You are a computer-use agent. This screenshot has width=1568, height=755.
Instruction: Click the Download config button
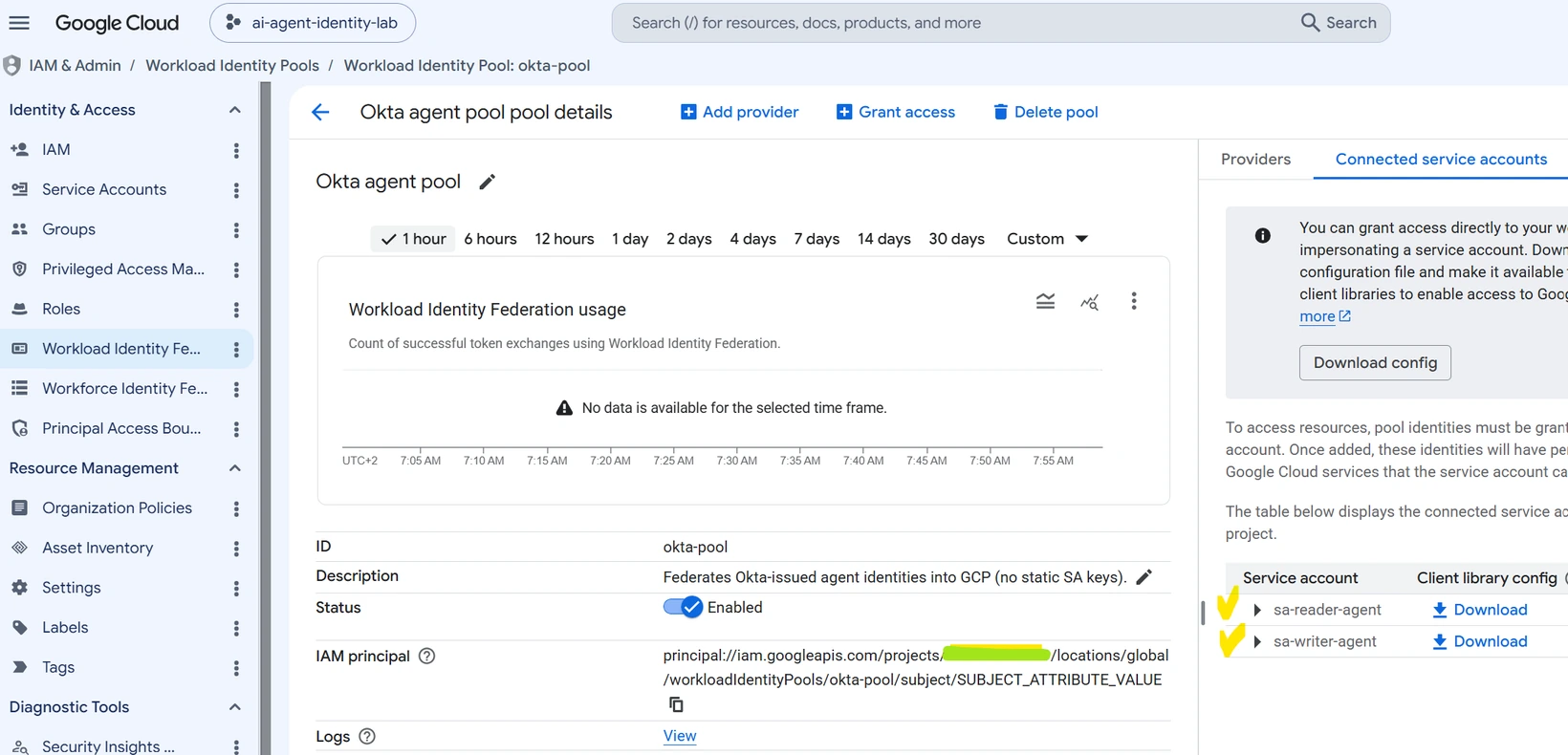pos(1375,363)
